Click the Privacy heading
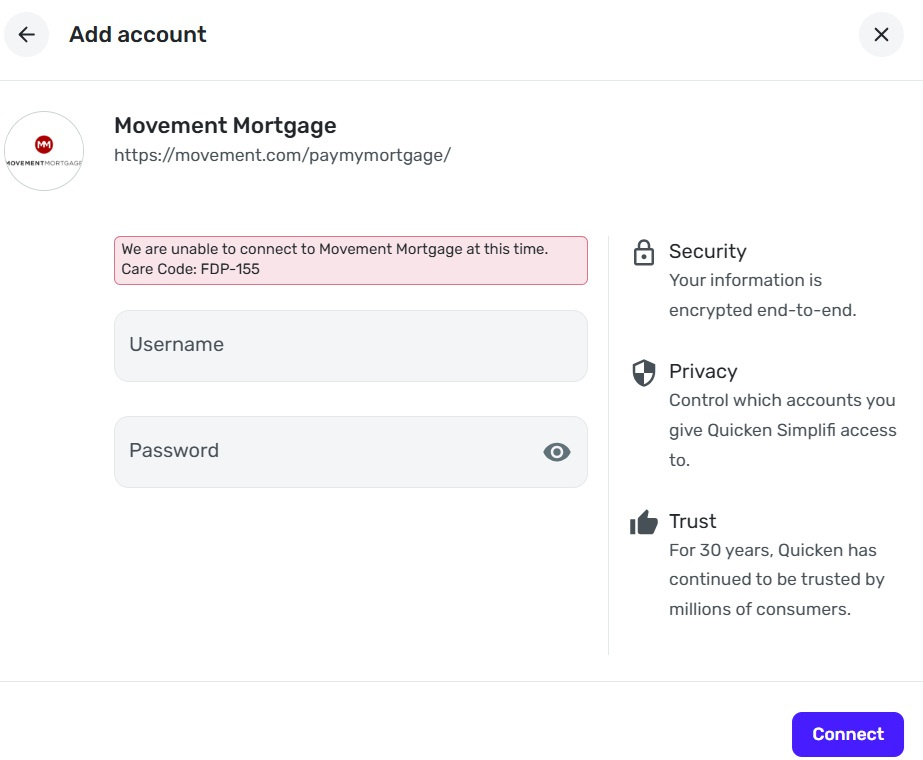Image resolution: width=923 pixels, height=760 pixels. tap(703, 371)
